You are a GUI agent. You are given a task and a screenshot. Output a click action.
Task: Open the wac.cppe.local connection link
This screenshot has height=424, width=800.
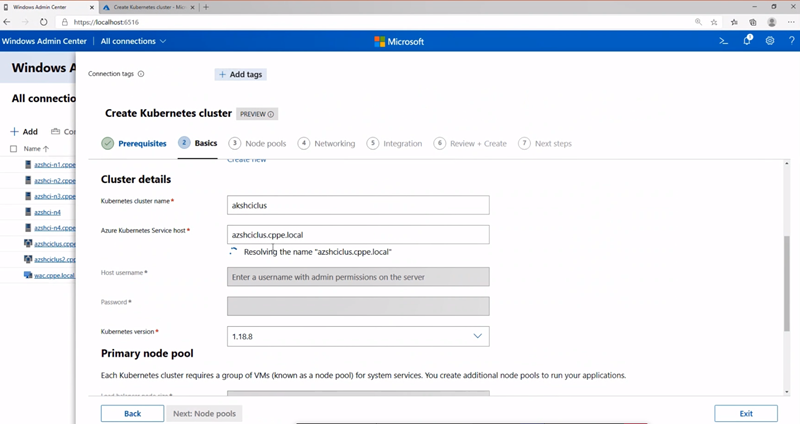(54, 275)
